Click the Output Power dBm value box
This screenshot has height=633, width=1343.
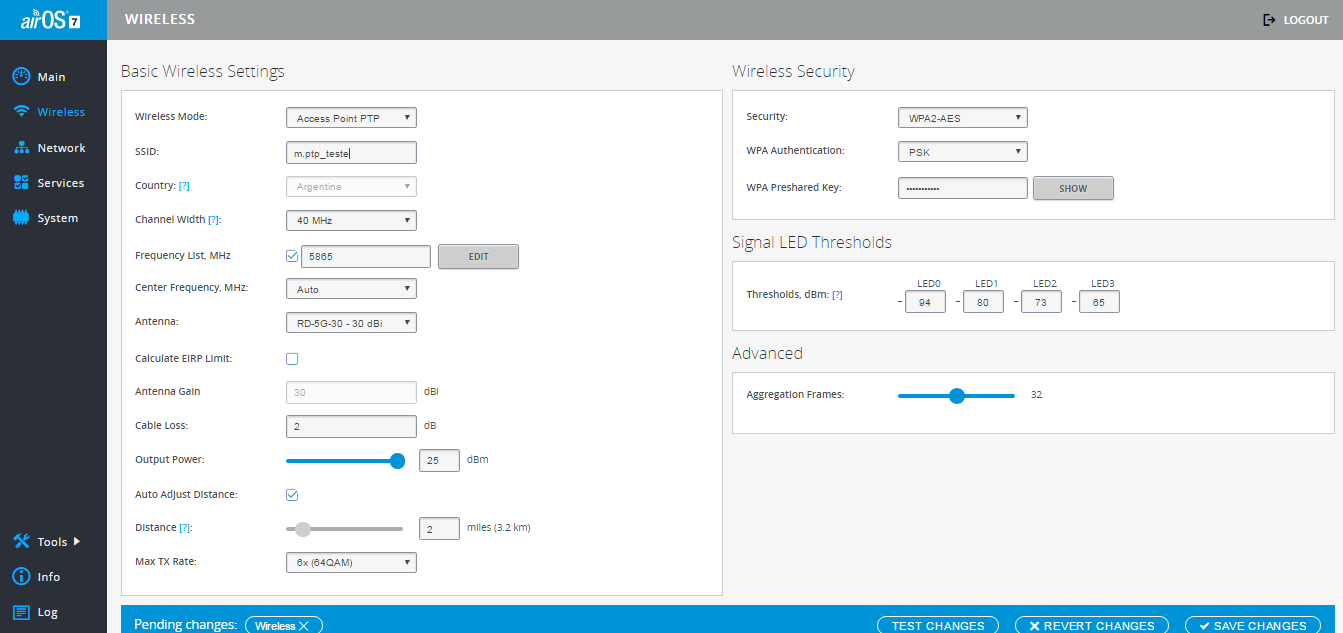pyautogui.click(x=439, y=461)
